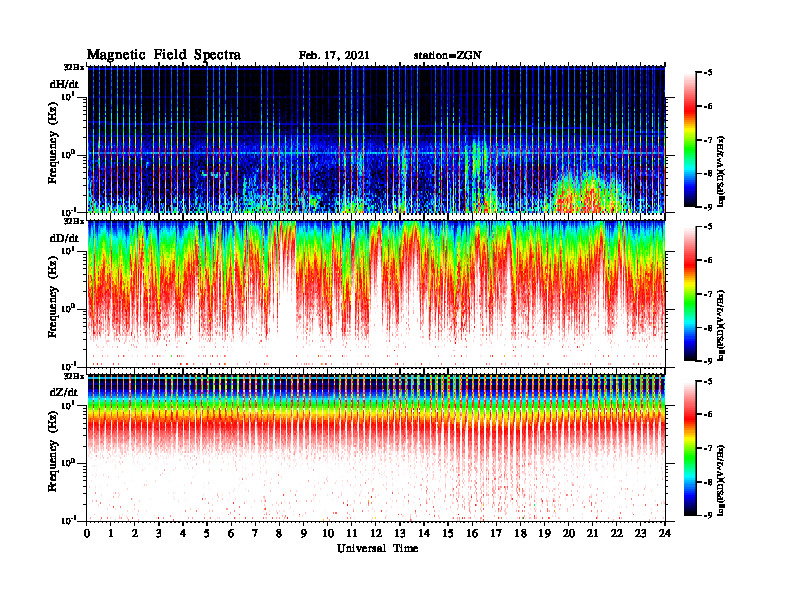Click hour "5" on the time axis
This screenshot has width=792, height=612.
pos(207,533)
